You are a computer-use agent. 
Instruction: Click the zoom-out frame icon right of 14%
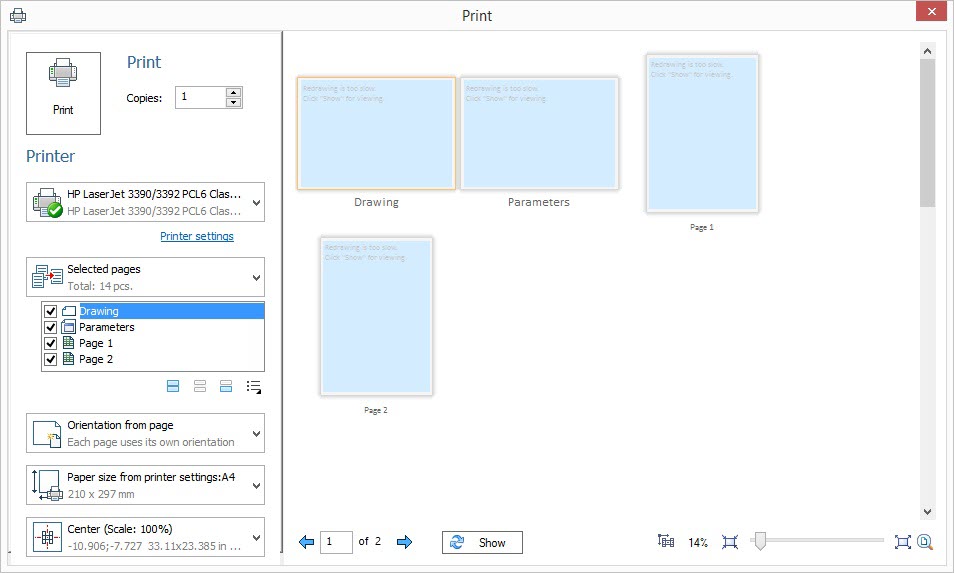pos(729,542)
